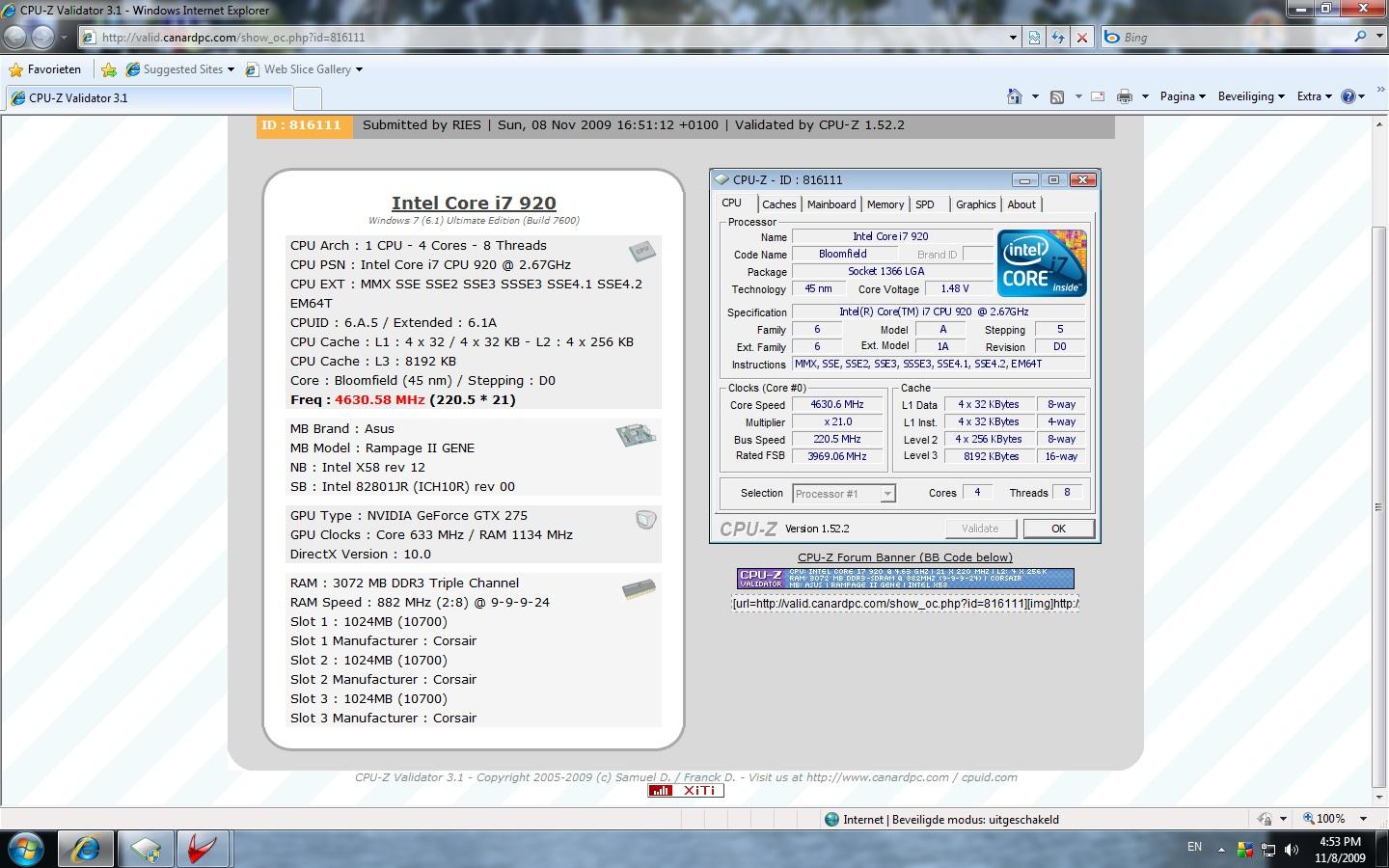The image size is (1389, 868).
Task: Open the Print dropdown arrow
Action: click(x=1145, y=96)
